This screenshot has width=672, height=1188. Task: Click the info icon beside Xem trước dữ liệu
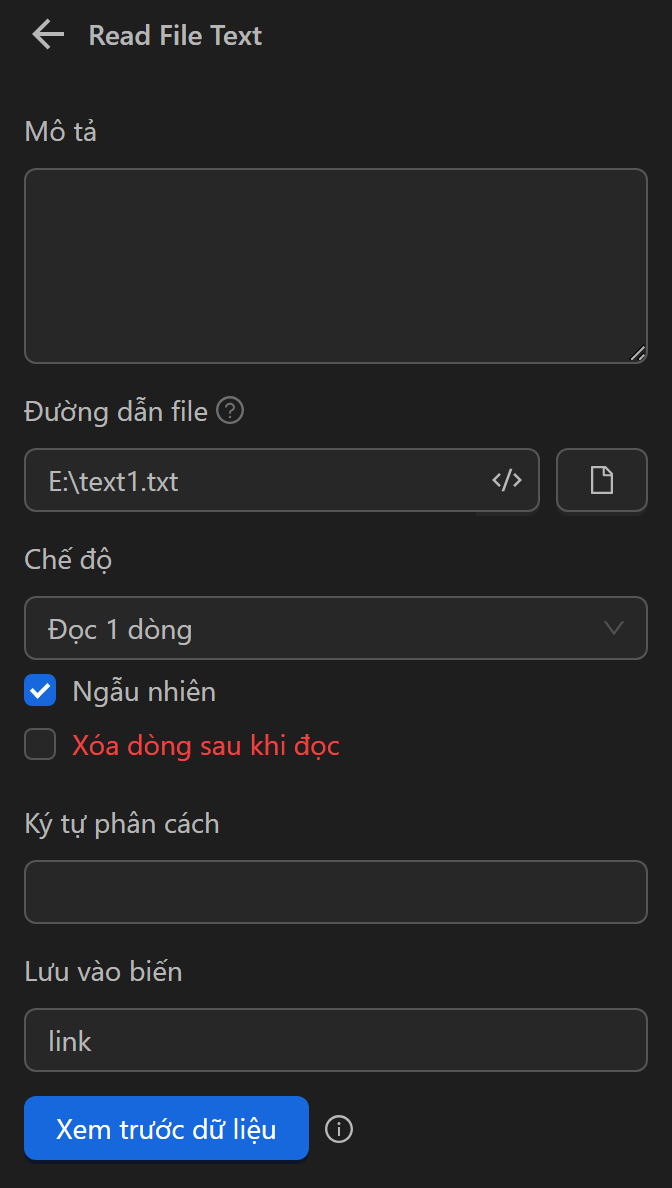click(338, 1129)
